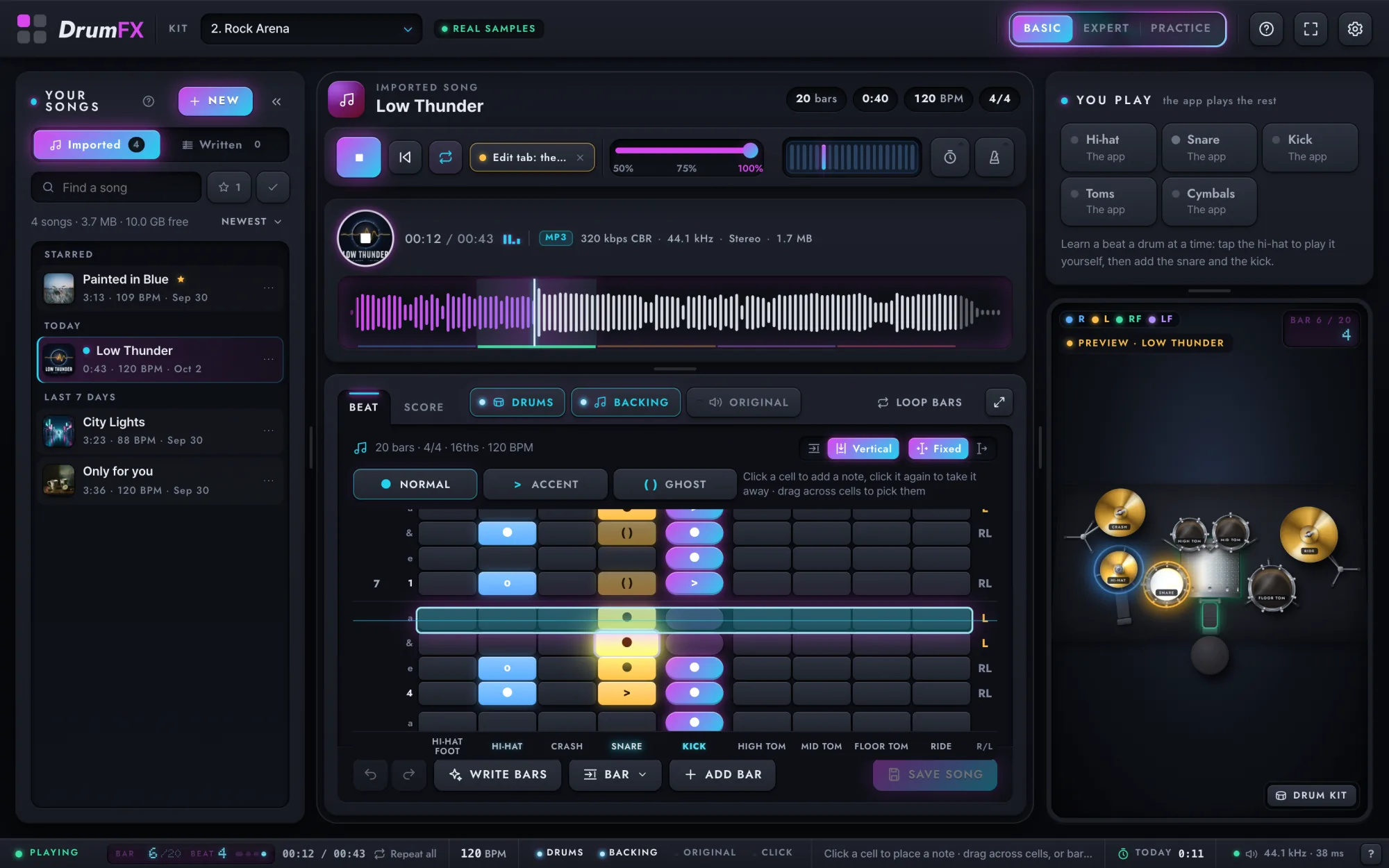Expand the beat editor with arrow icon
The width and height of the screenshot is (1389, 868).
click(999, 402)
